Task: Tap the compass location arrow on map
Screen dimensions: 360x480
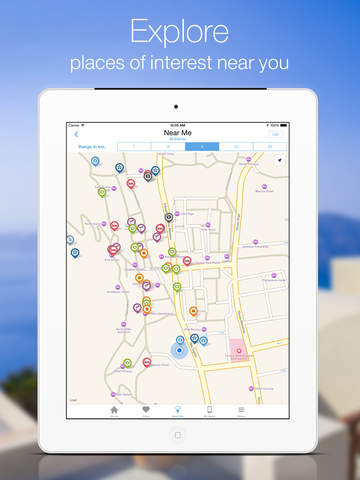Action: [x=280, y=160]
